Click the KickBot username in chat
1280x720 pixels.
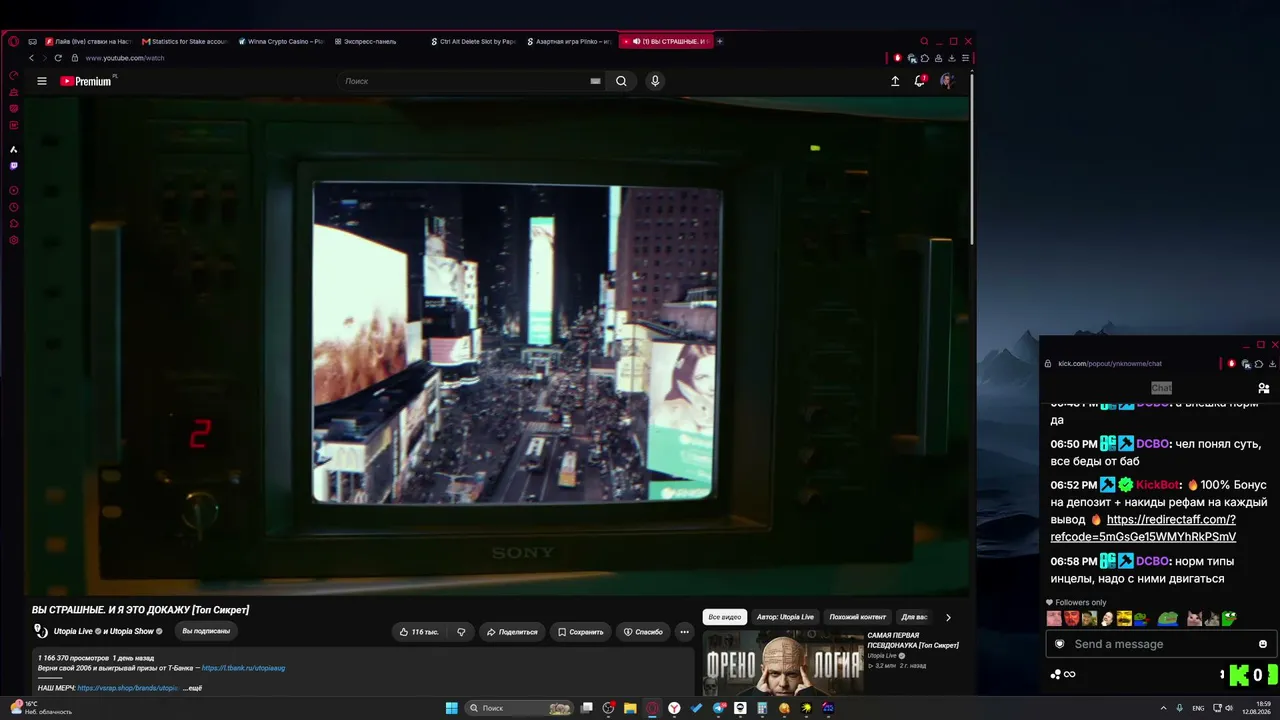pos(1157,485)
